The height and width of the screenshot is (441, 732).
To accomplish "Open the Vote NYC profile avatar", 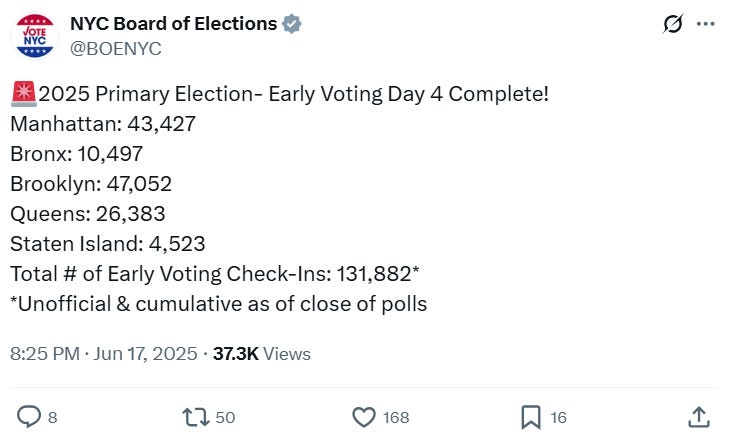I will point(35,36).
